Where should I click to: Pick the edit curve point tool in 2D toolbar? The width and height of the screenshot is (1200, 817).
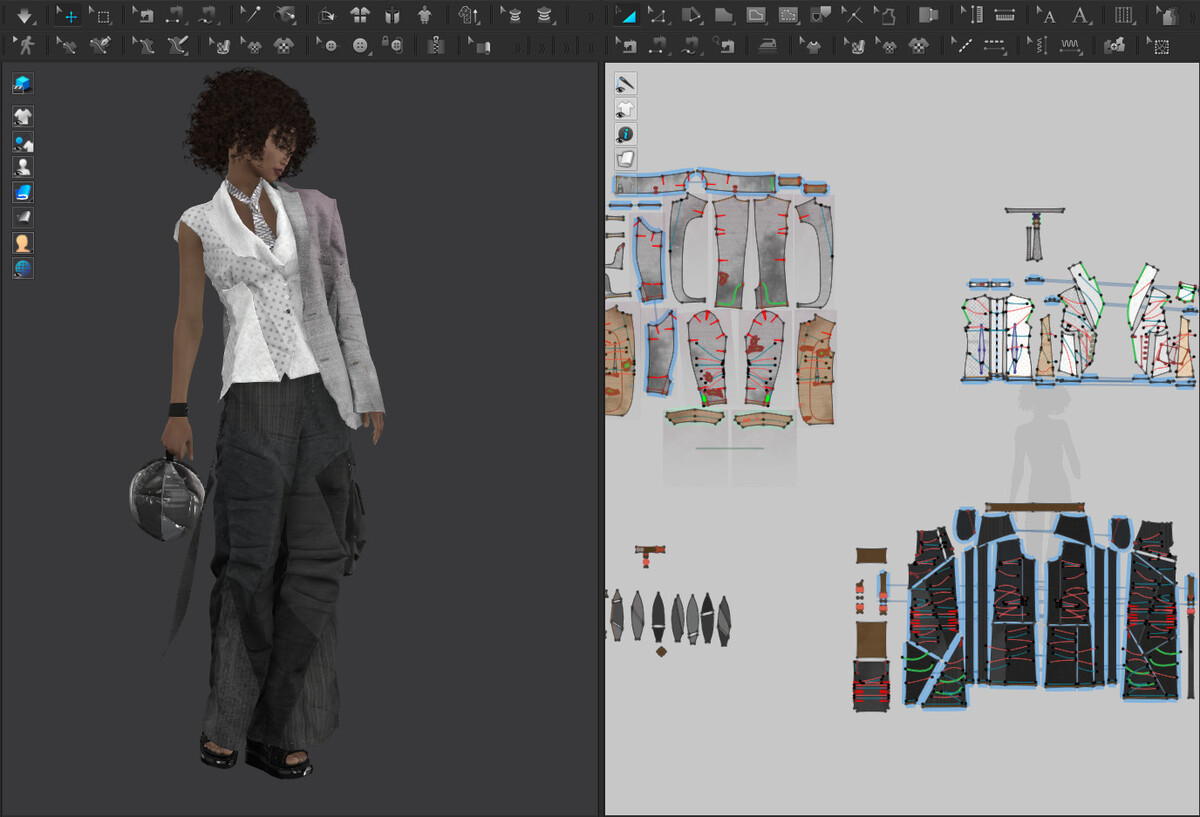658,15
